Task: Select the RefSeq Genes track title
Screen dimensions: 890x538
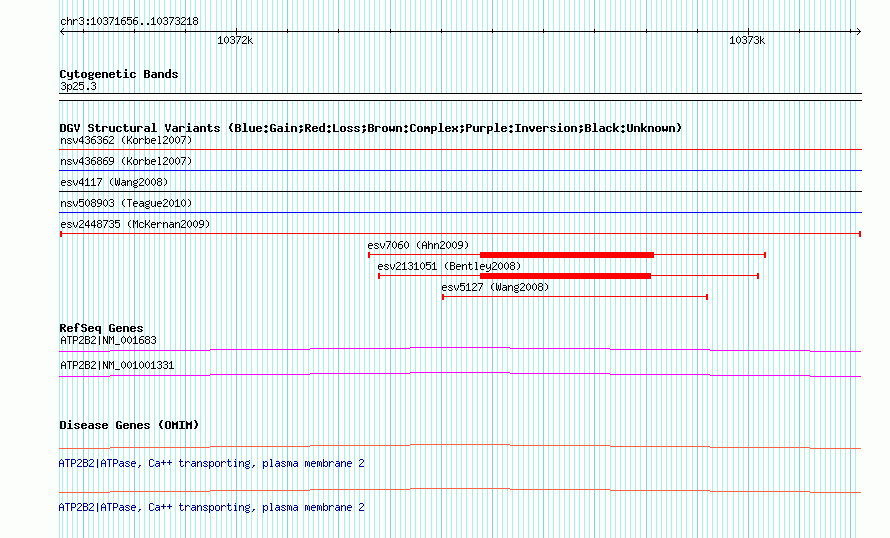Action: 101,328
